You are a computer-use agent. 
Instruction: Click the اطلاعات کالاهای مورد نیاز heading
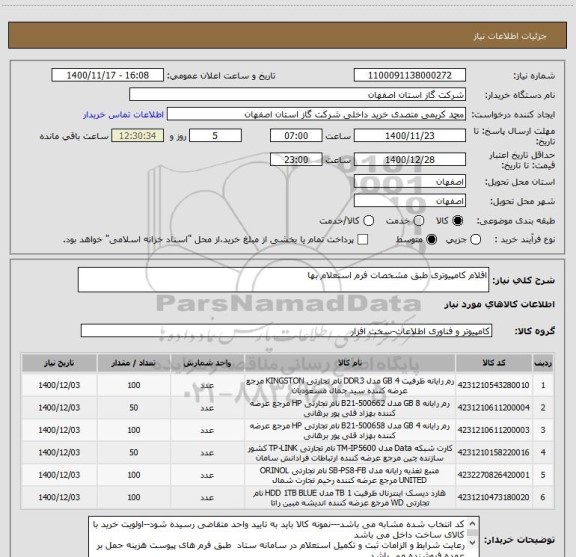500,304
